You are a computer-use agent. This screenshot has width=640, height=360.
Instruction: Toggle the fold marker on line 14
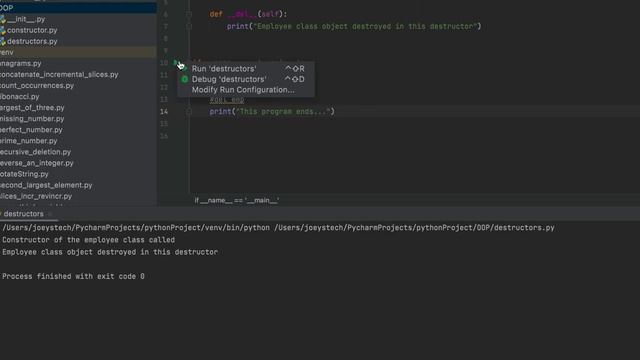coord(189,111)
